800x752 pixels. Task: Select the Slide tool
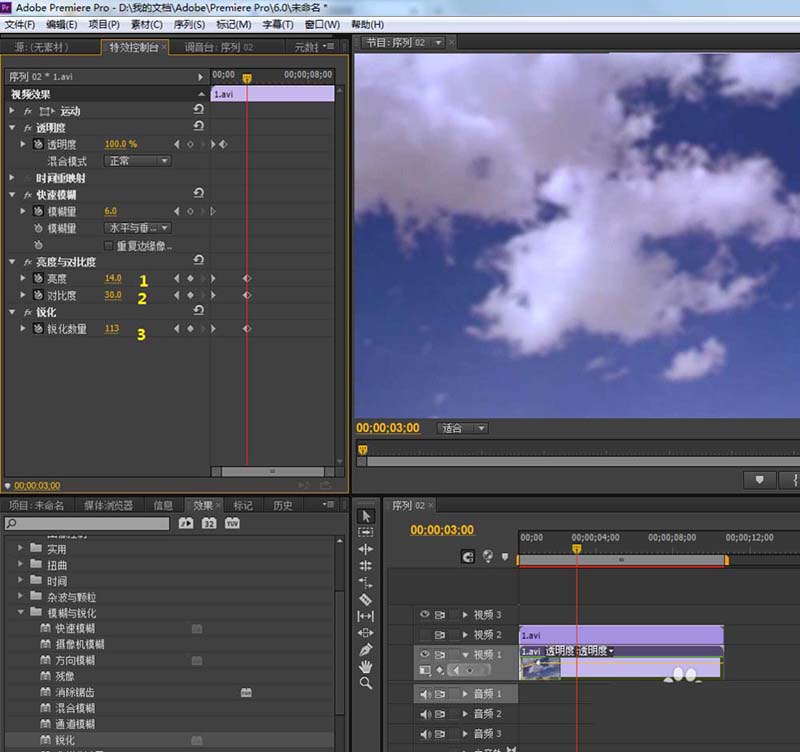coord(365,633)
